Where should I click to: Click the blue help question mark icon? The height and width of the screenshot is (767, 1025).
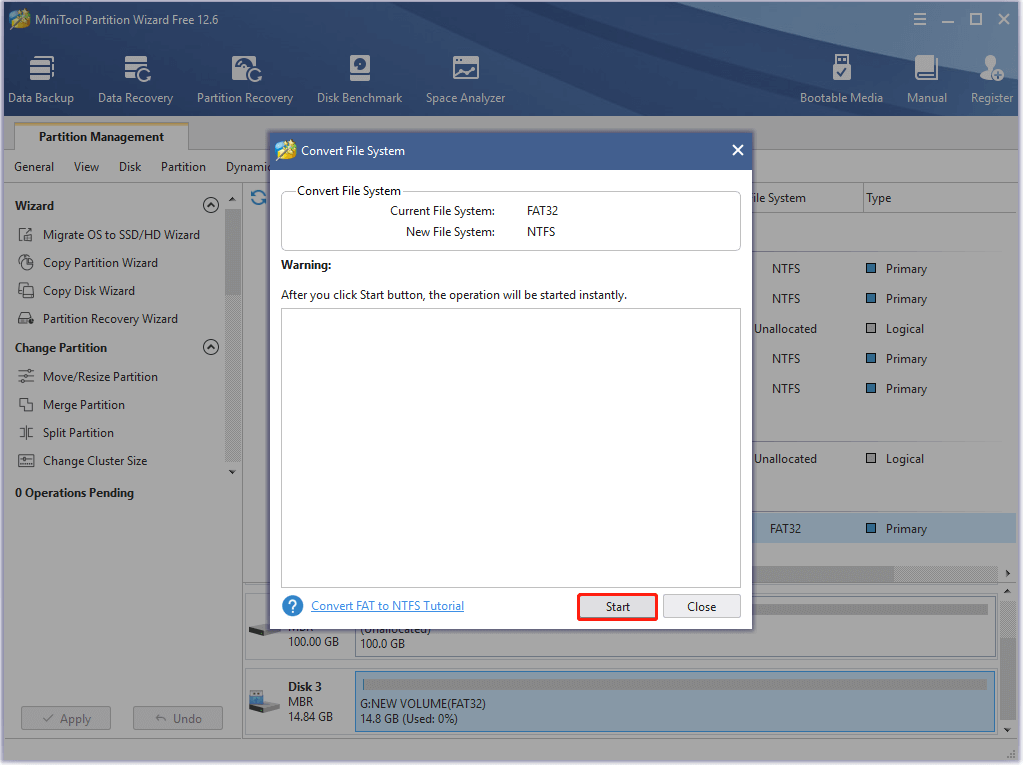point(293,607)
